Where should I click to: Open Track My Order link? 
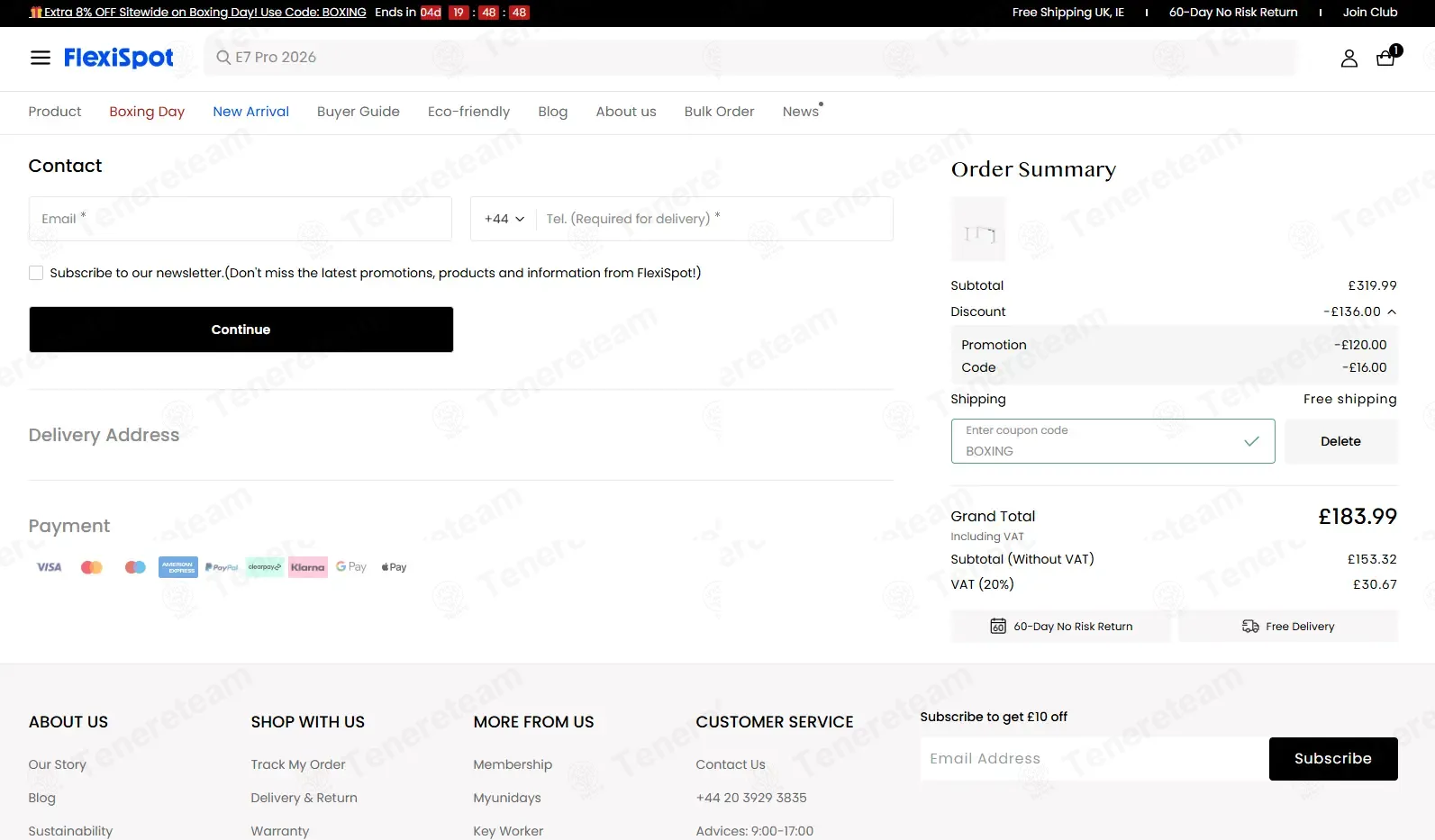point(298,764)
